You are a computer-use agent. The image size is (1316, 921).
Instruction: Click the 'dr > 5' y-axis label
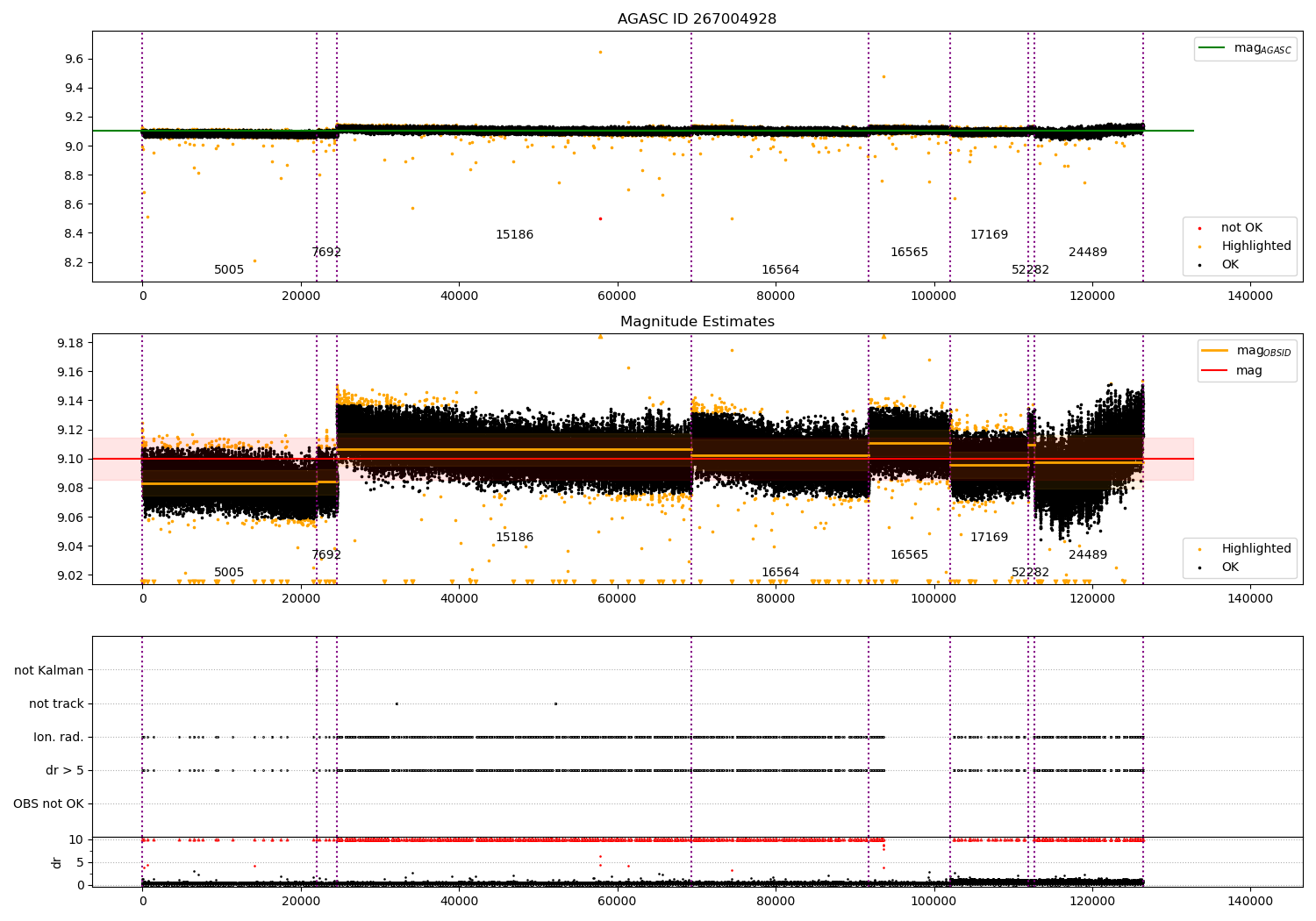coord(65,770)
